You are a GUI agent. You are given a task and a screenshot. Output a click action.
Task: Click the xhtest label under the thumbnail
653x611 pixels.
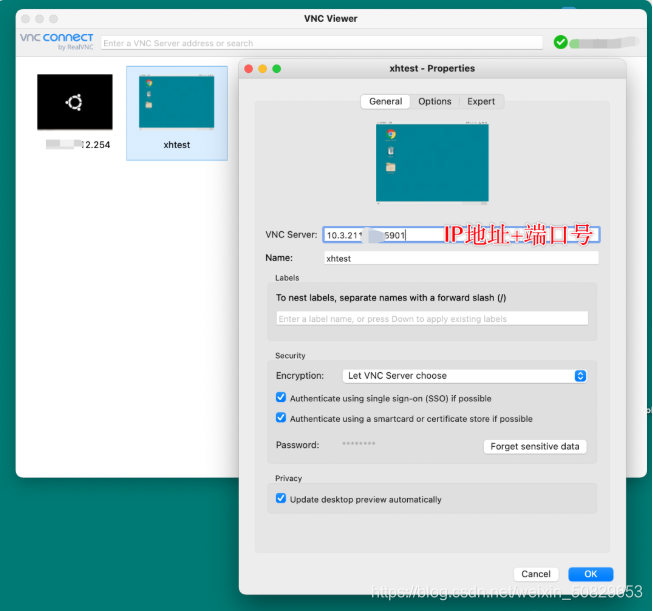pos(177,145)
